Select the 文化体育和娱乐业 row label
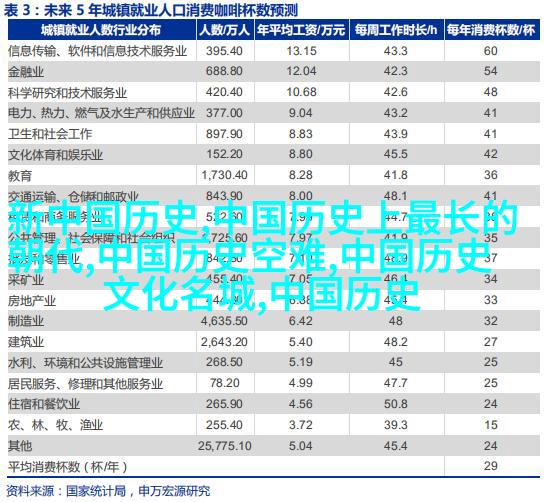The width and height of the screenshot is (546, 502). click(56, 155)
